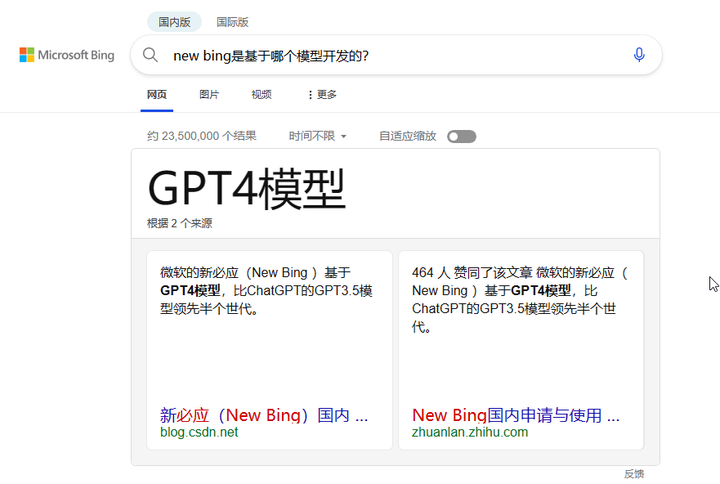The width and height of the screenshot is (720, 484).
Task: Toggle the 自适应缩放 switch
Action: [461, 136]
